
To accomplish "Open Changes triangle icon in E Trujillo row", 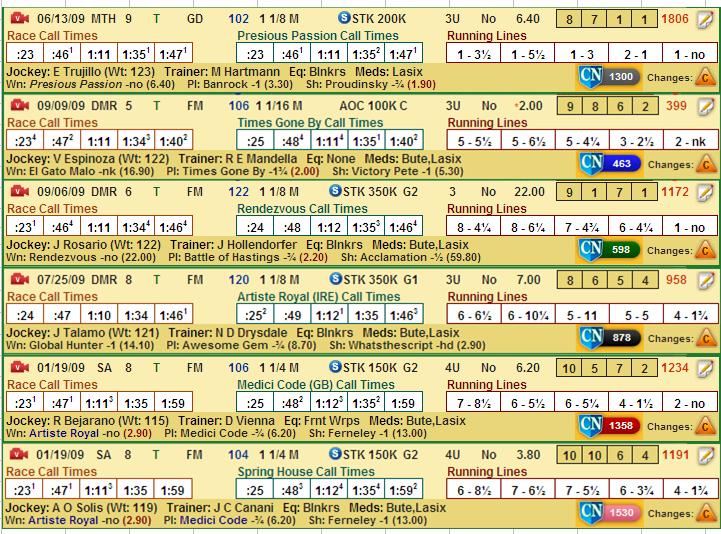I will (x=705, y=77).
